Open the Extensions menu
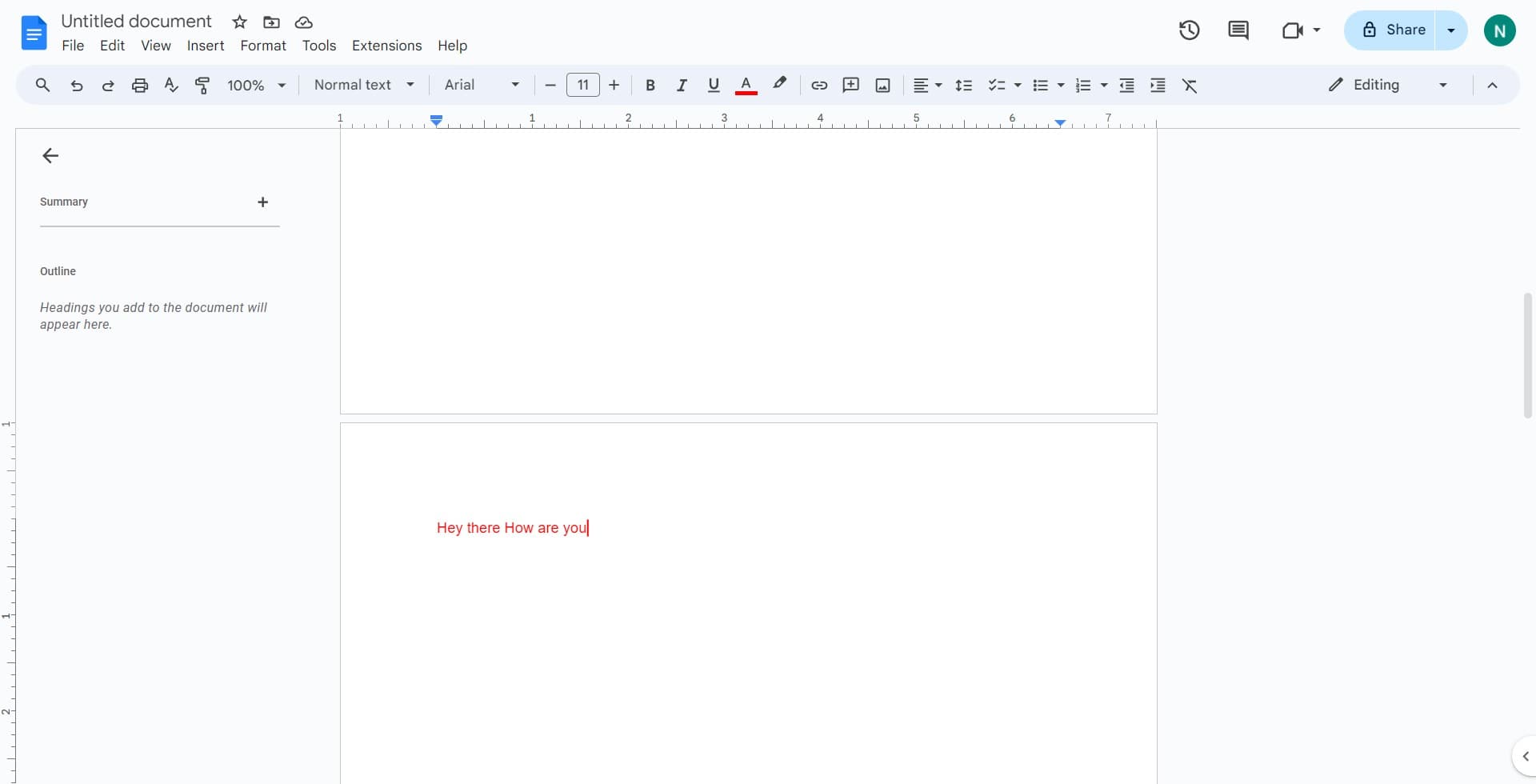1536x784 pixels. click(x=386, y=46)
